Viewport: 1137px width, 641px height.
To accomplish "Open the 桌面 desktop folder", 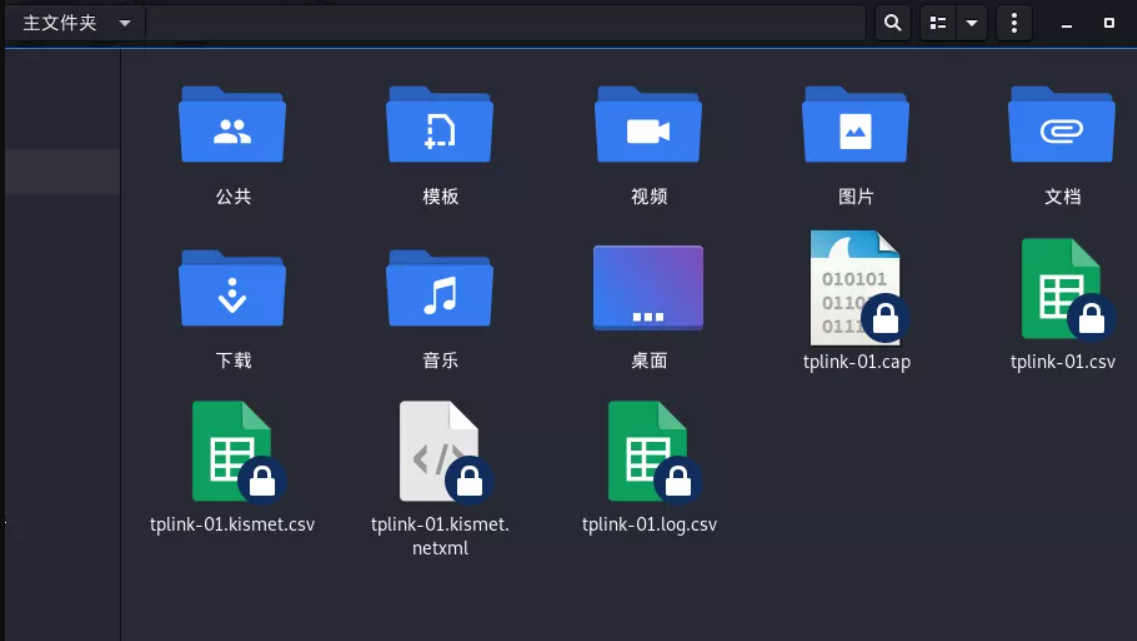I will point(648,289).
